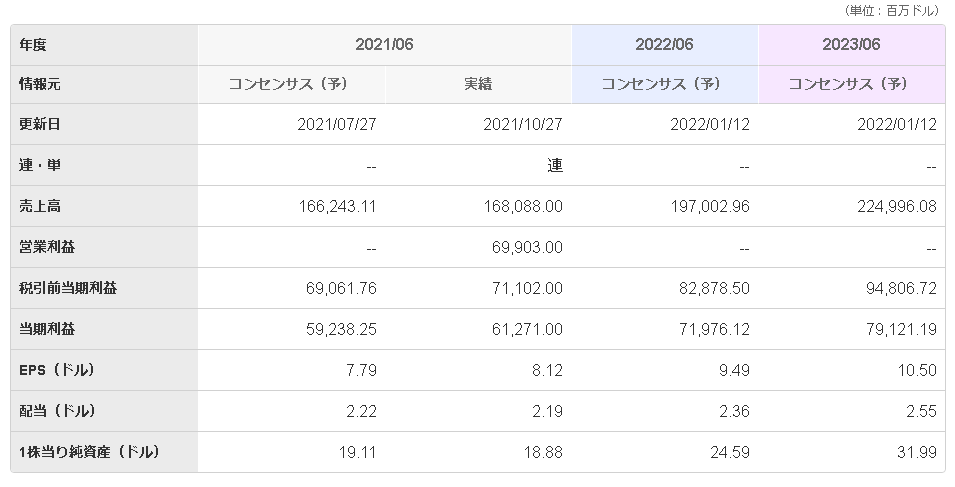Click the 年度 row label
This screenshot has width=955, height=487.
pos(33,45)
